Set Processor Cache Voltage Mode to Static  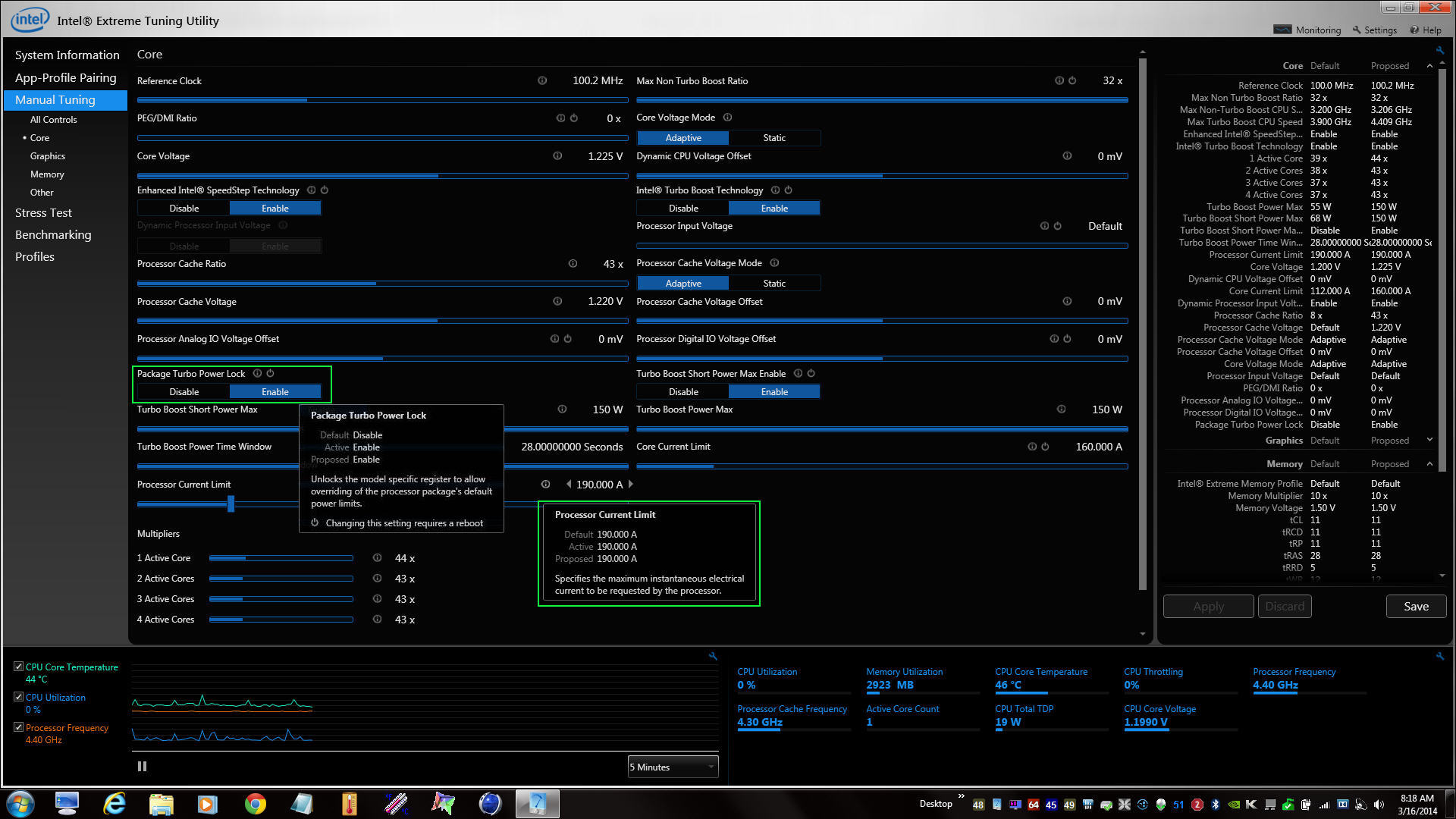774,284
